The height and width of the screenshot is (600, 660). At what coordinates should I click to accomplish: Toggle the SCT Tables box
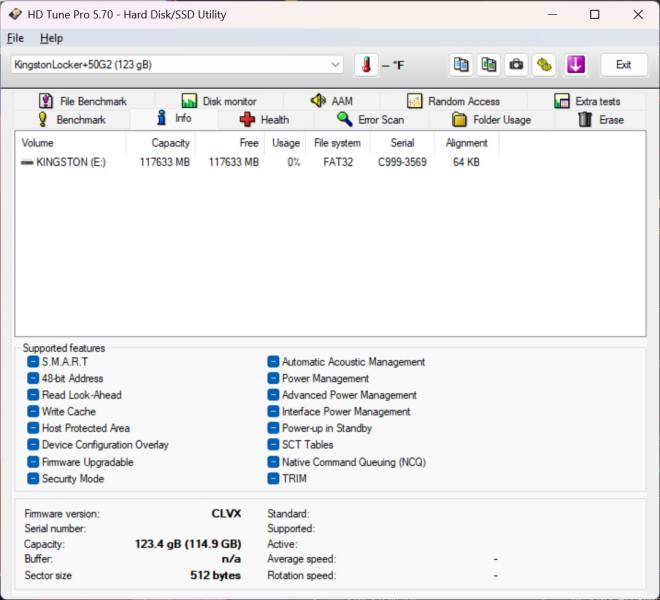[273, 445]
